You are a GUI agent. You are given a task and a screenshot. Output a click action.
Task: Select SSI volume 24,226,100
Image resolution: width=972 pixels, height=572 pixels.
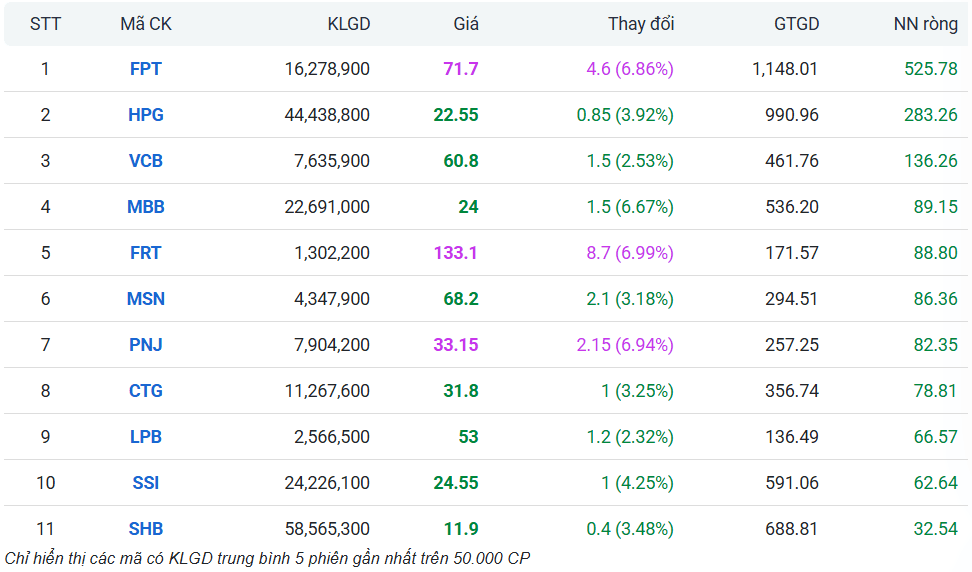327,483
